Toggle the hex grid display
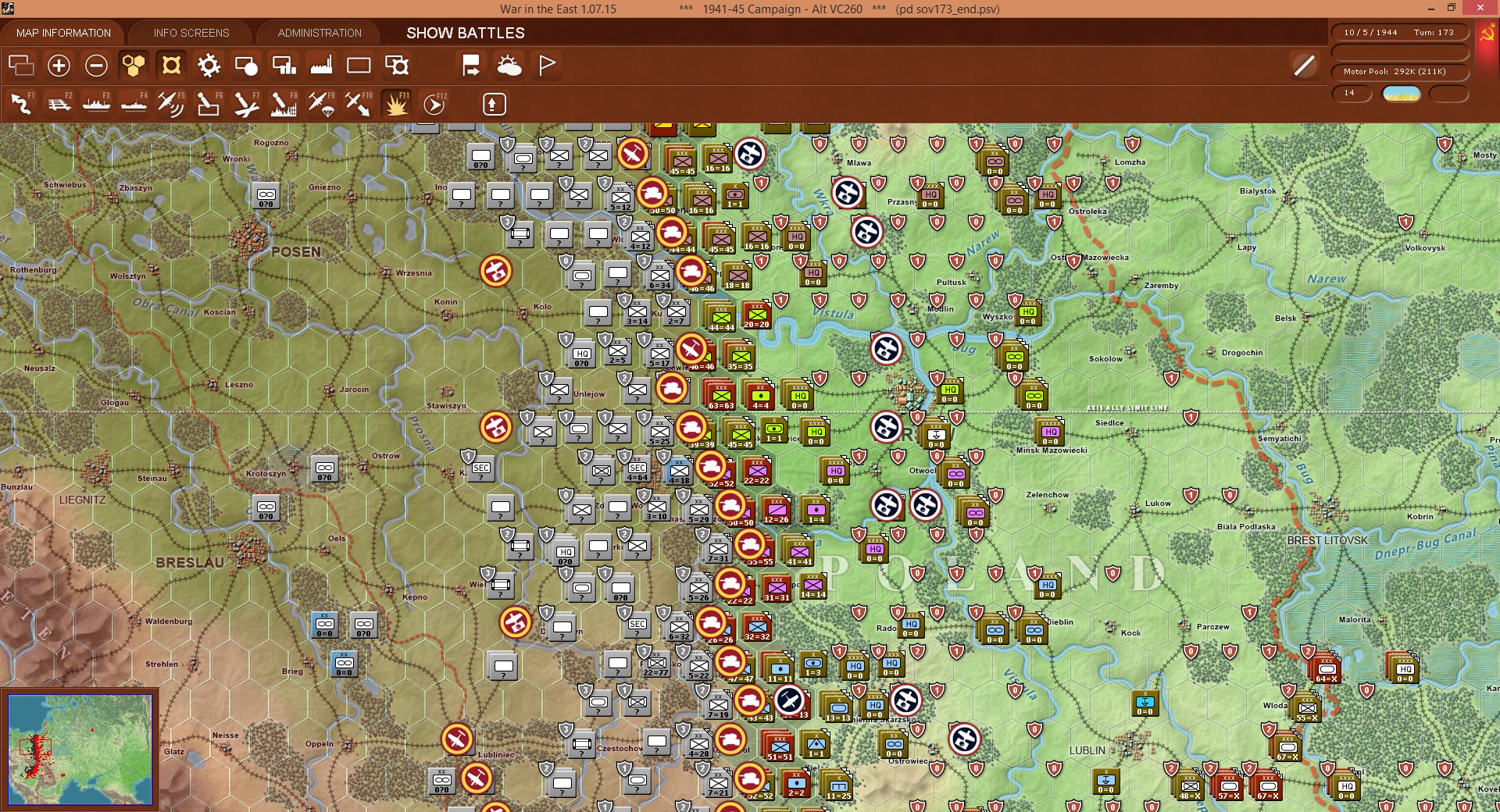1500x812 pixels. (134, 66)
